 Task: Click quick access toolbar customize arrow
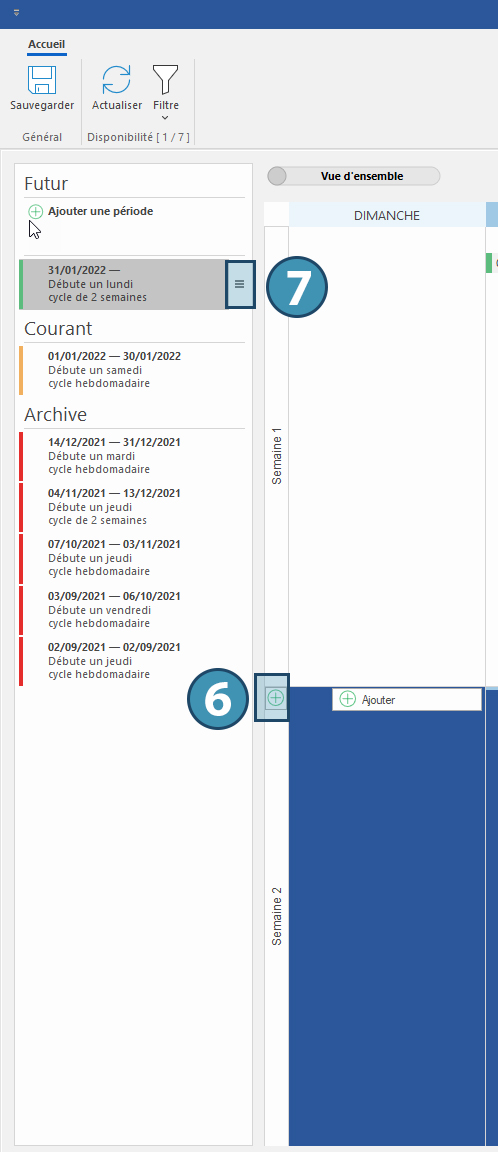tap(16, 12)
